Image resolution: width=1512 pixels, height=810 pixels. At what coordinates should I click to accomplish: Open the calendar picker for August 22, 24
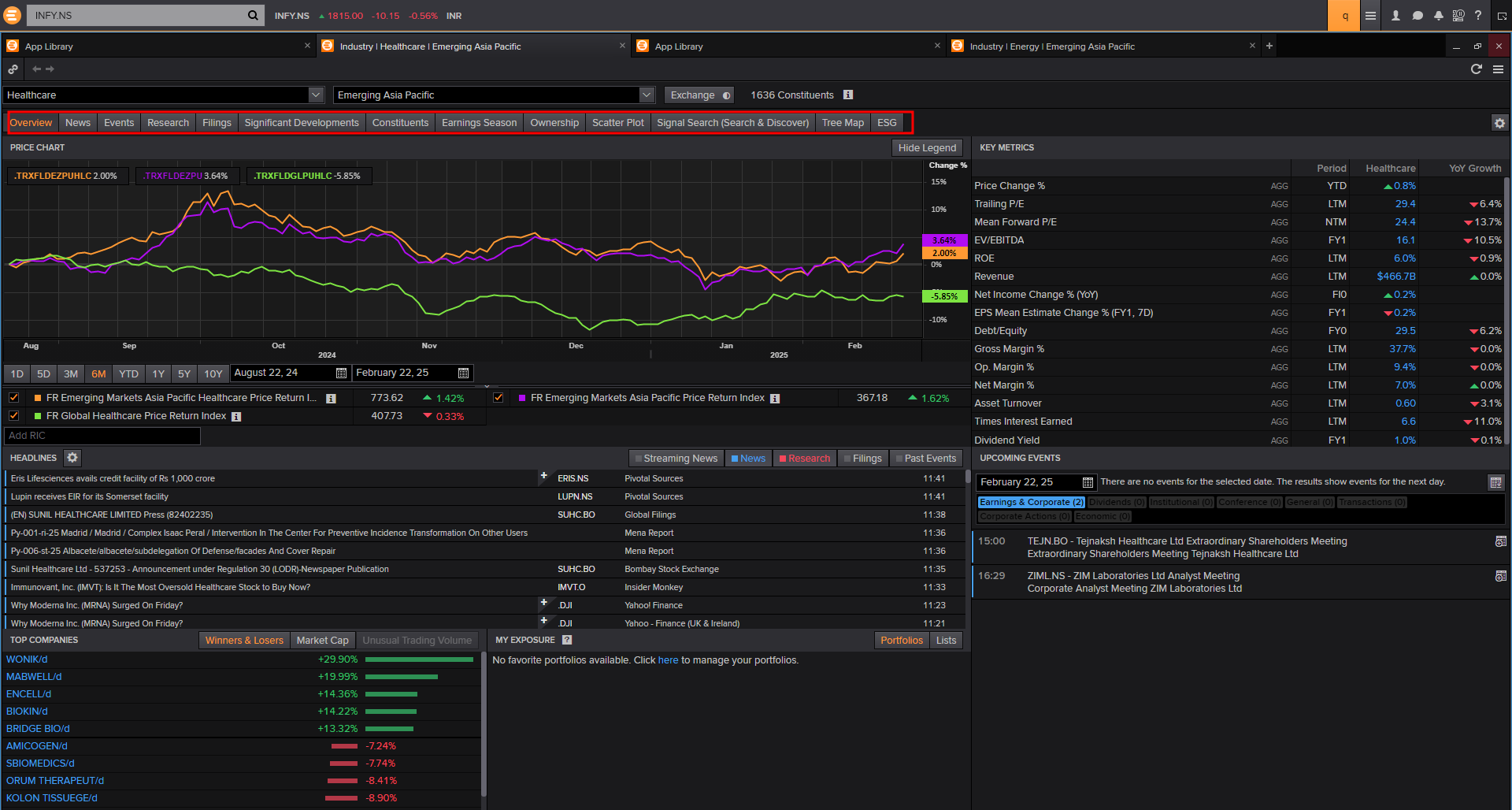[341, 373]
